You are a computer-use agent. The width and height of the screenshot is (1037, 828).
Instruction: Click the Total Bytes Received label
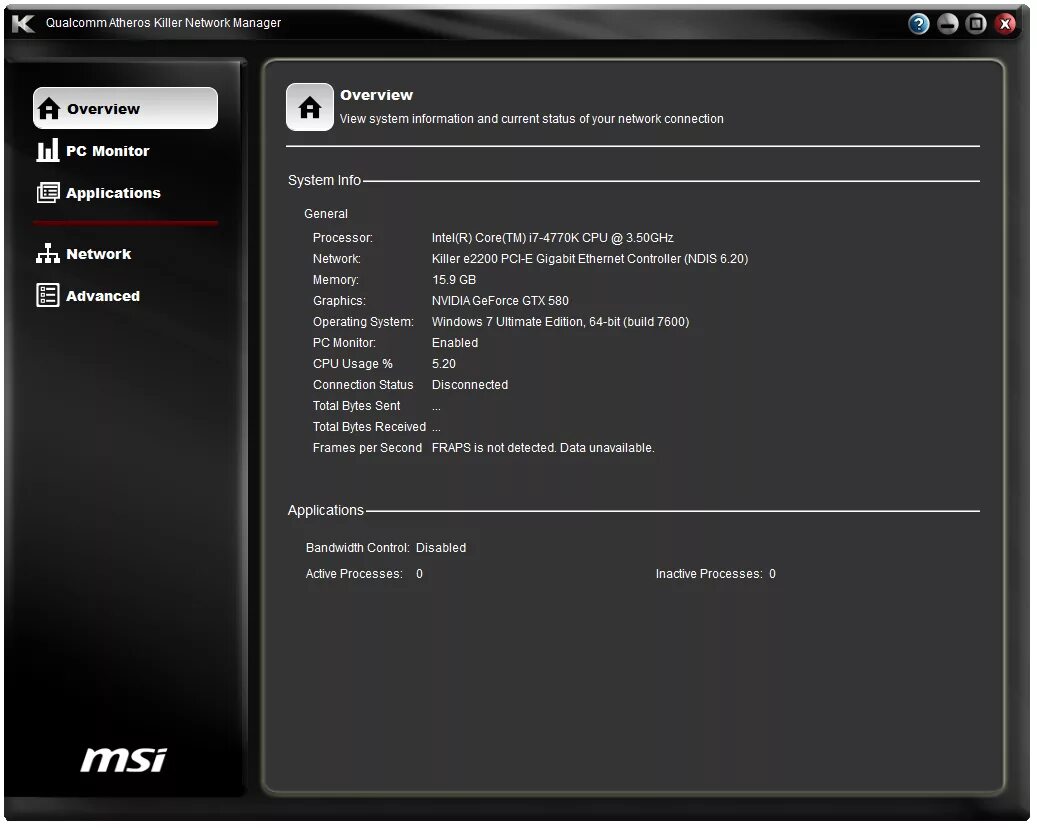[x=369, y=427]
